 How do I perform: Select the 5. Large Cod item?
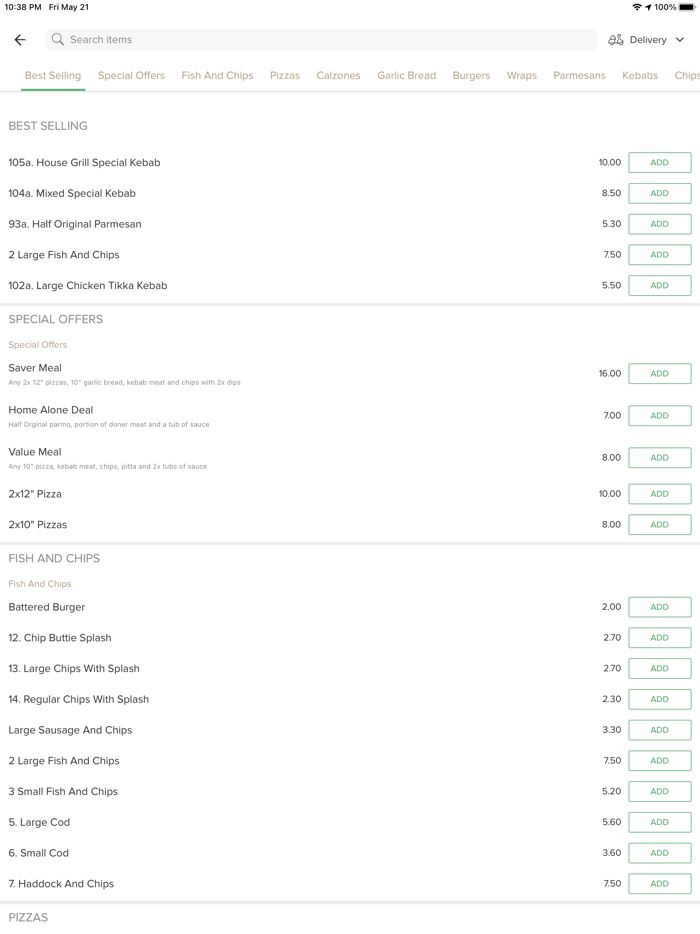click(39, 822)
